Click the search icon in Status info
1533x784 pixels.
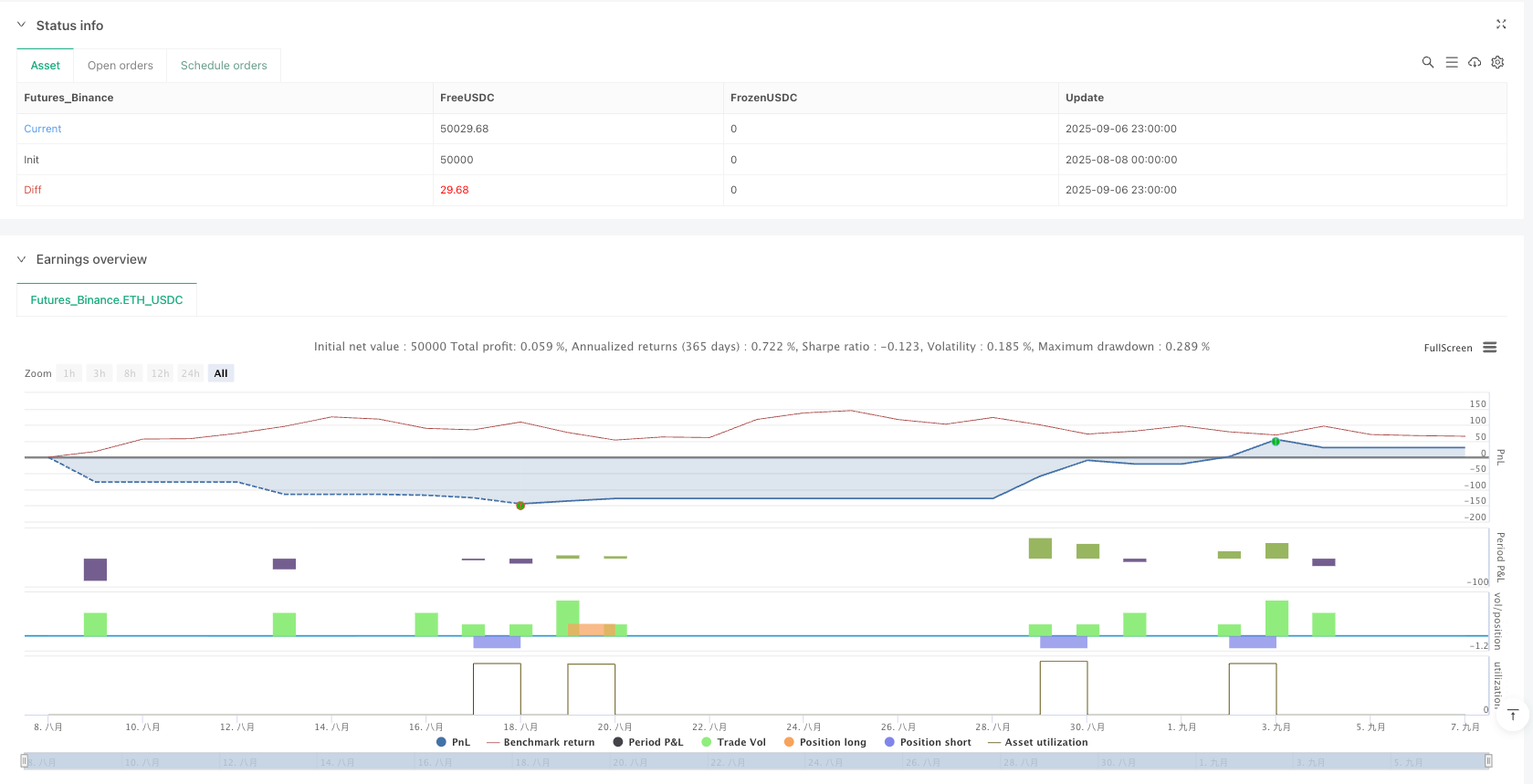1427,62
